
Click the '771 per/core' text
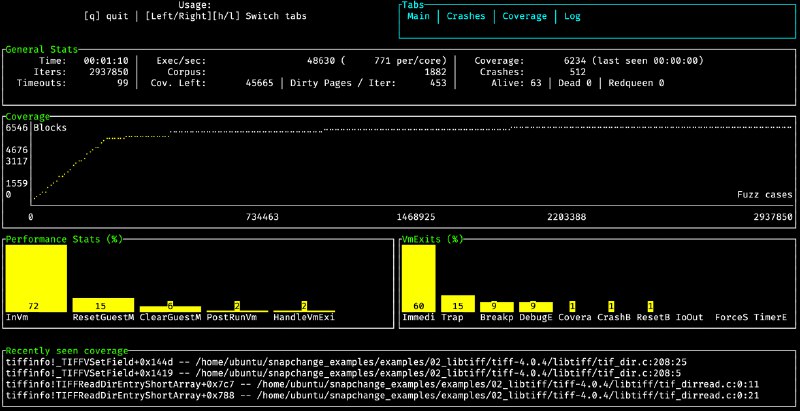tap(407, 61)
